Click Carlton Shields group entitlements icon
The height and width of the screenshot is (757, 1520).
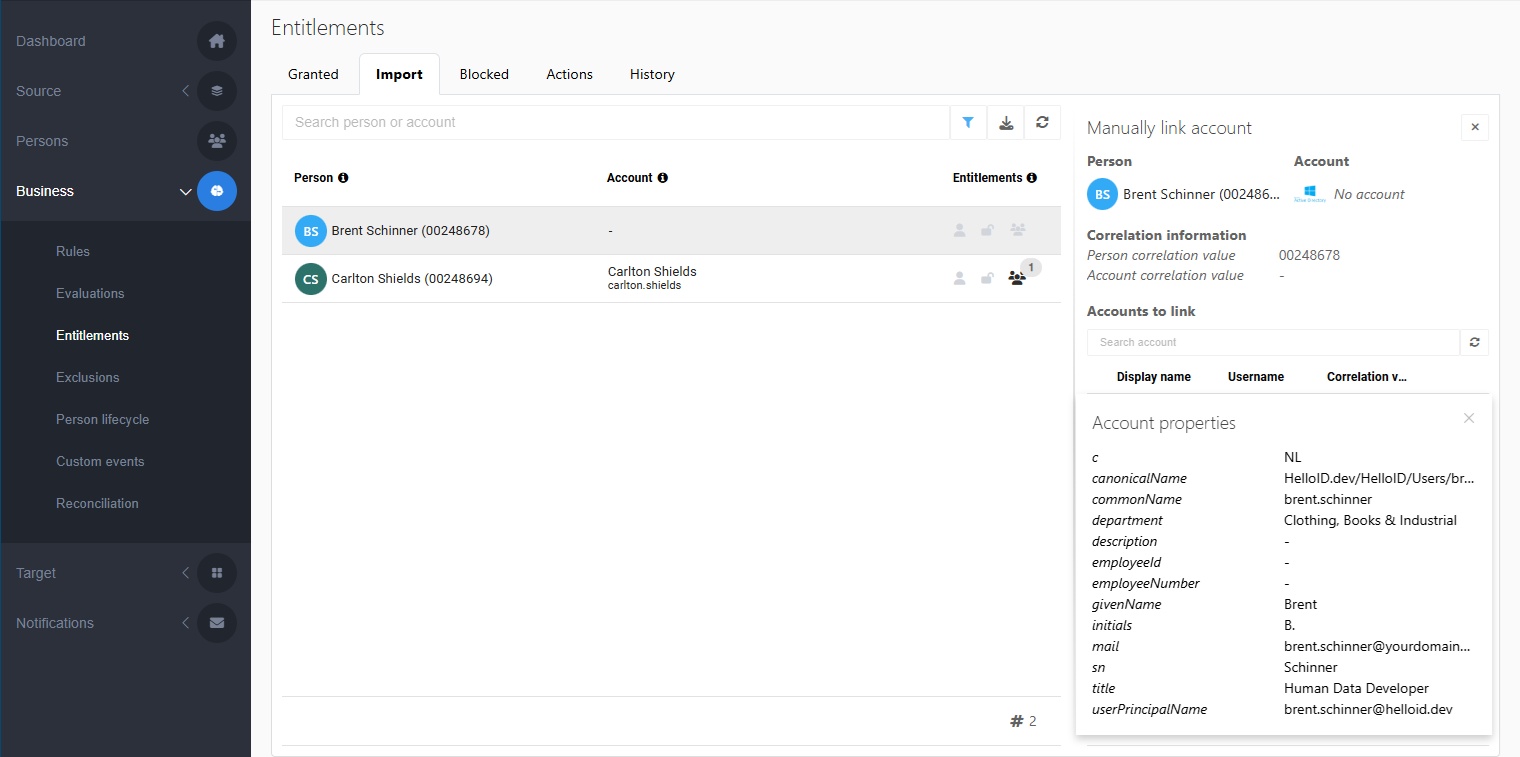point(1017,279)
